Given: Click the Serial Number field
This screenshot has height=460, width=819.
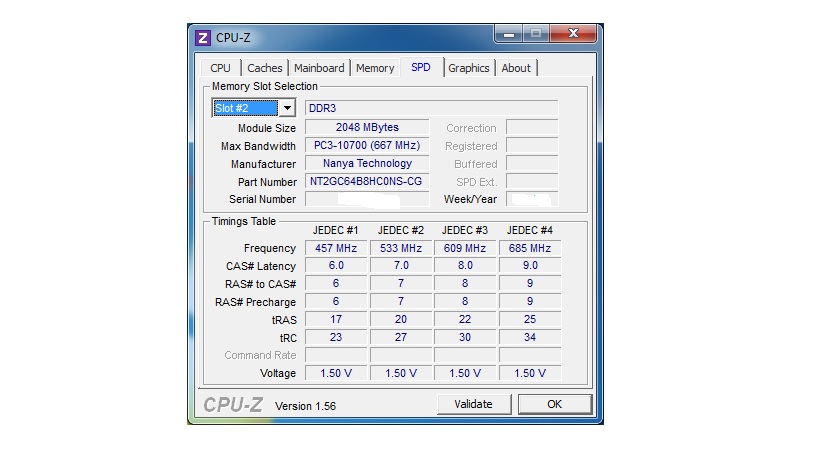Looking at the screenshot, I should (367, 199).
